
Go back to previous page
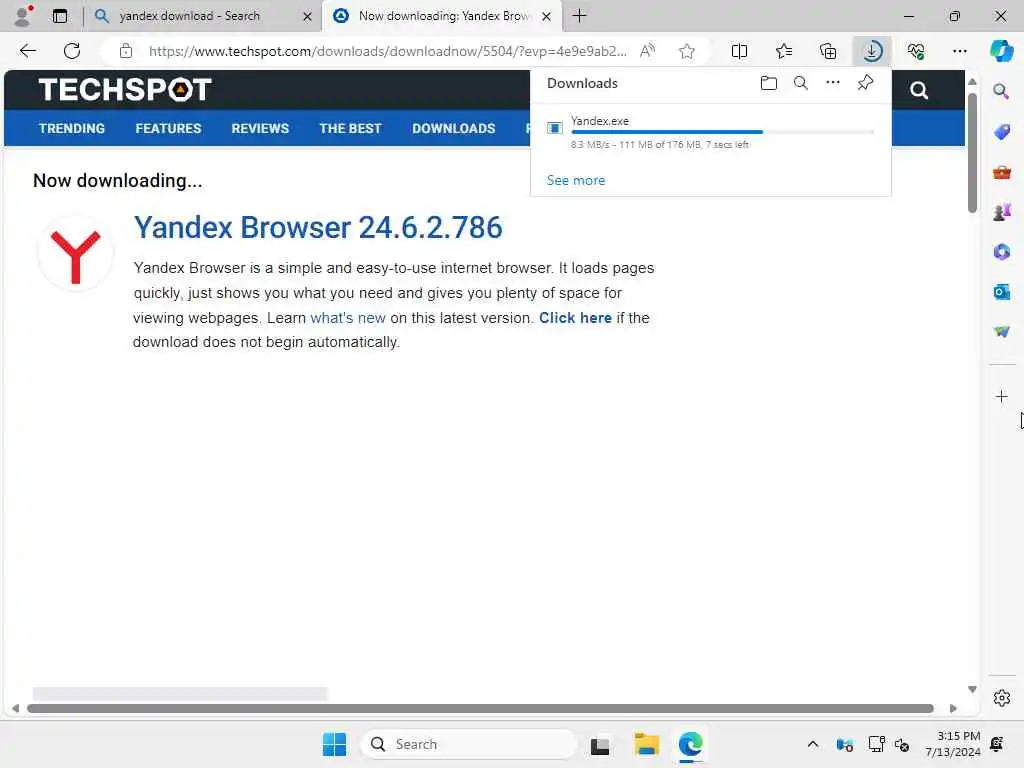click(27, 51)
